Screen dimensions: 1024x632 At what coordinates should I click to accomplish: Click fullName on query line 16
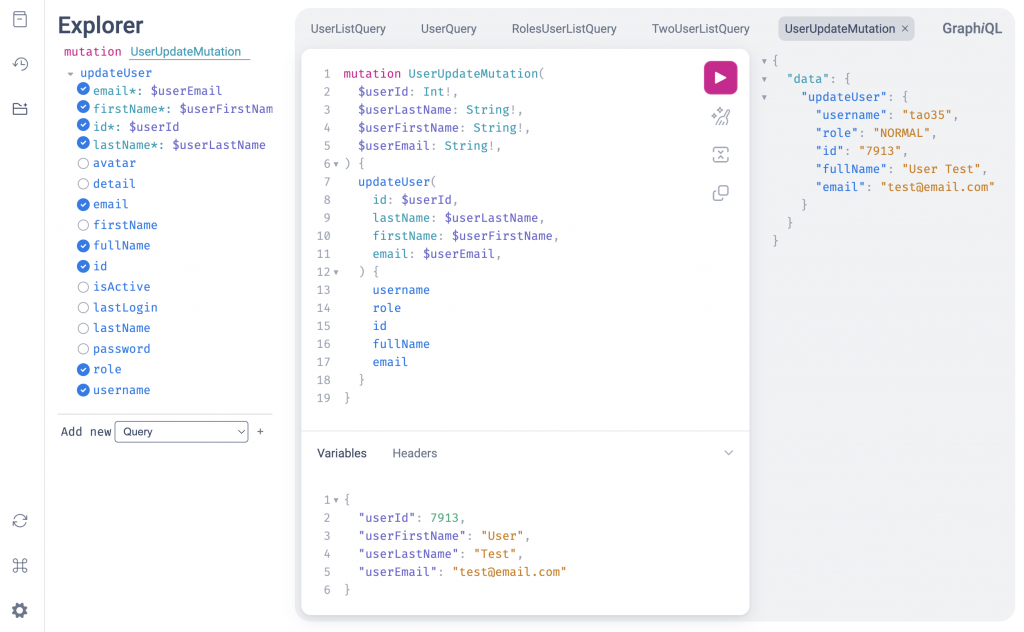pyautogui.click(x=401, y=344)
